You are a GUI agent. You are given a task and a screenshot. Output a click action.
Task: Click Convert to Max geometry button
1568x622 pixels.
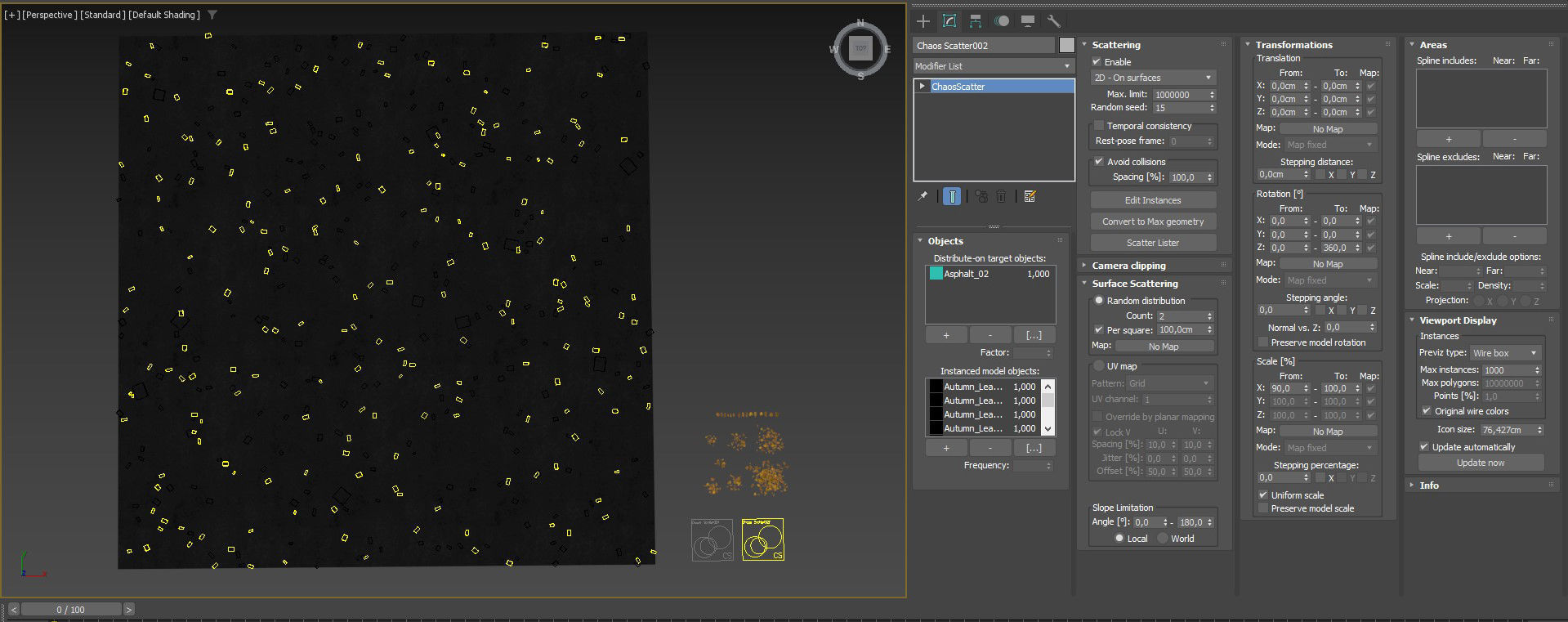click(x=1153, y=222)
